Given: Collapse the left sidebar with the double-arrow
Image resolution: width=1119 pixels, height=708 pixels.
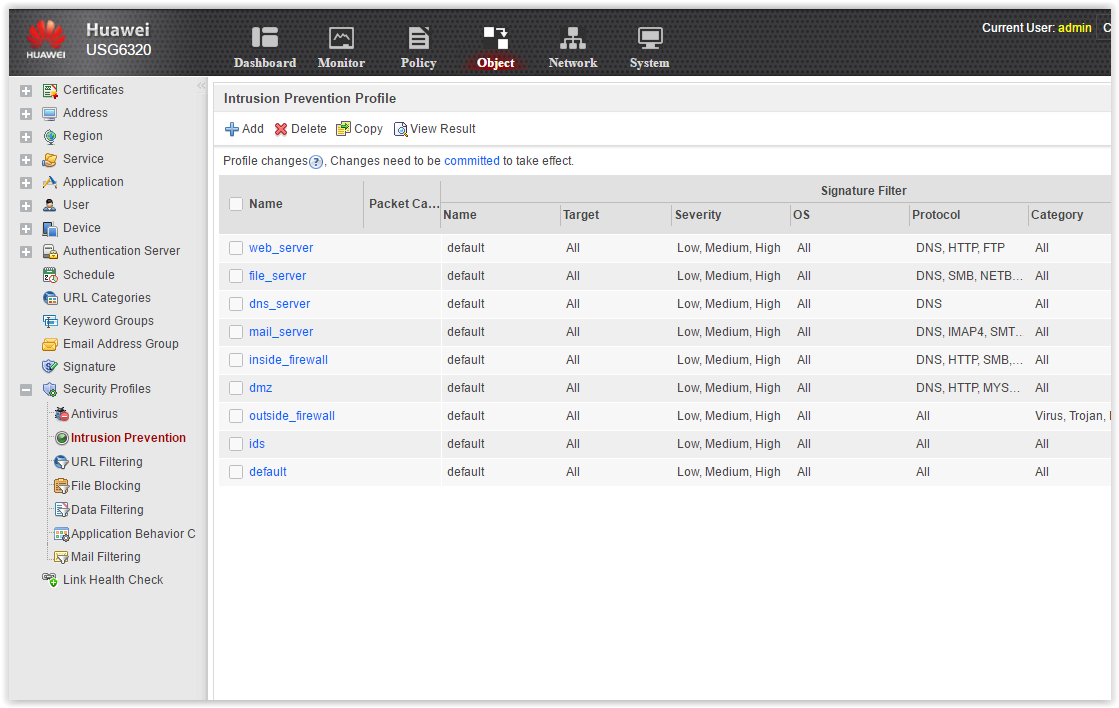Looking at the screenshot, I should pyautogui.click(x=201, y=86).
